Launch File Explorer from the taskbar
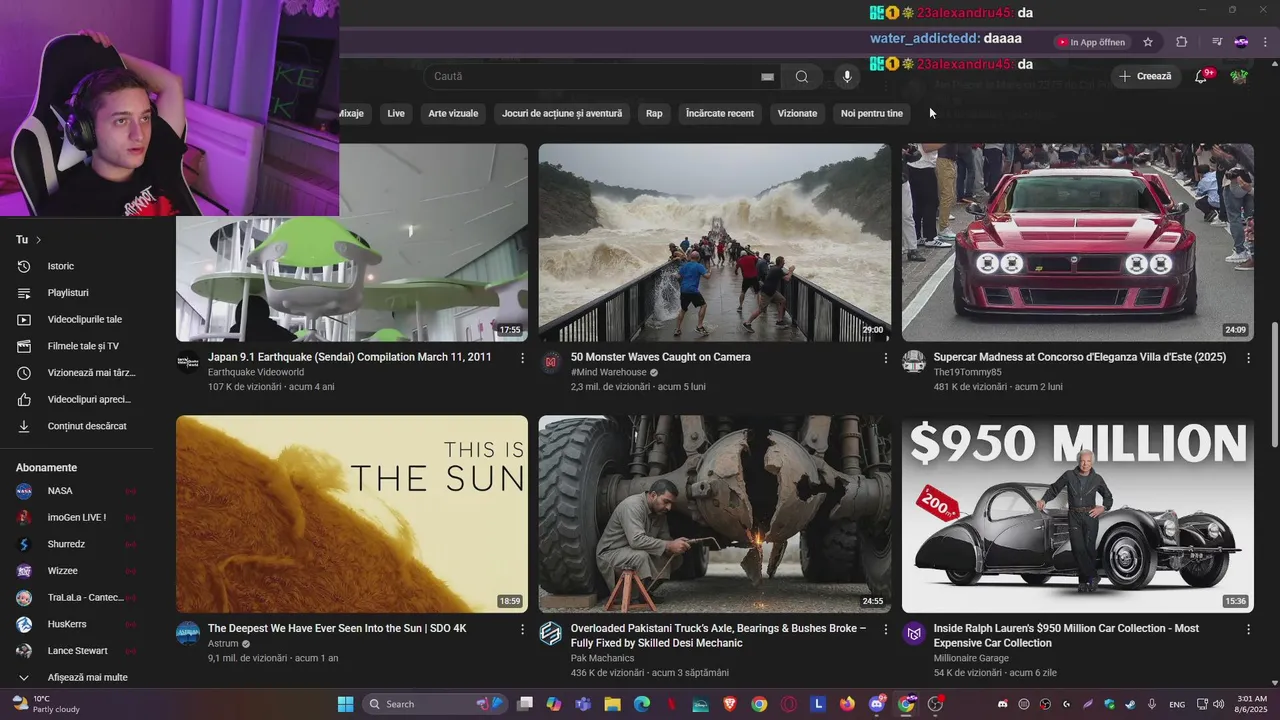 click(612, 704)
